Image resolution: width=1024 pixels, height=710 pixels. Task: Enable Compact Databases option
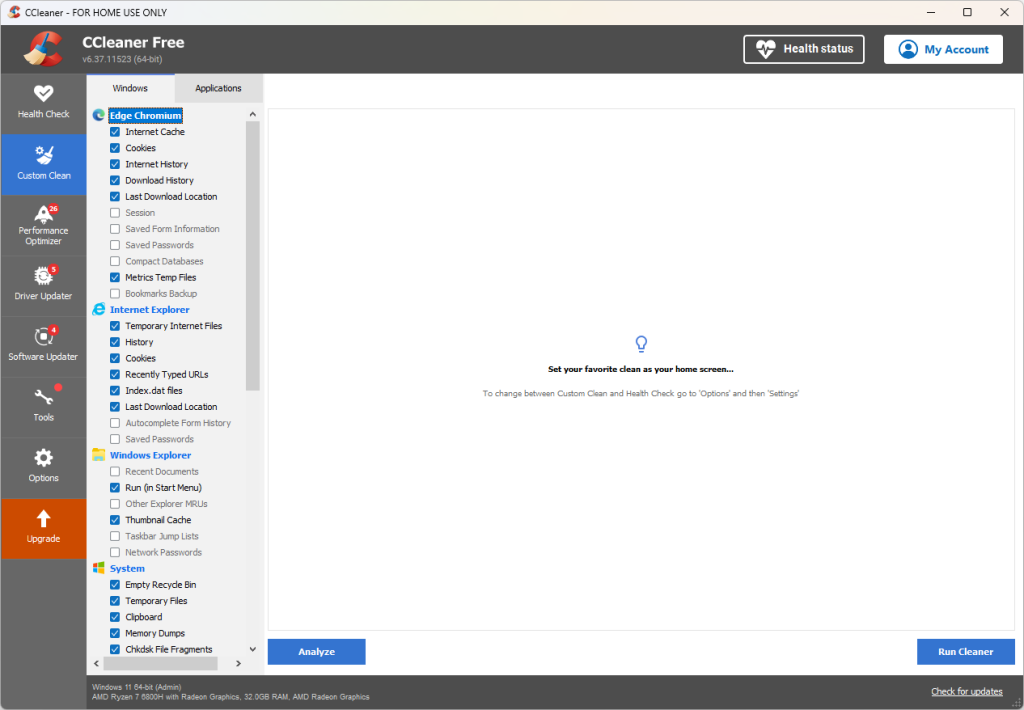click(115, 261)
